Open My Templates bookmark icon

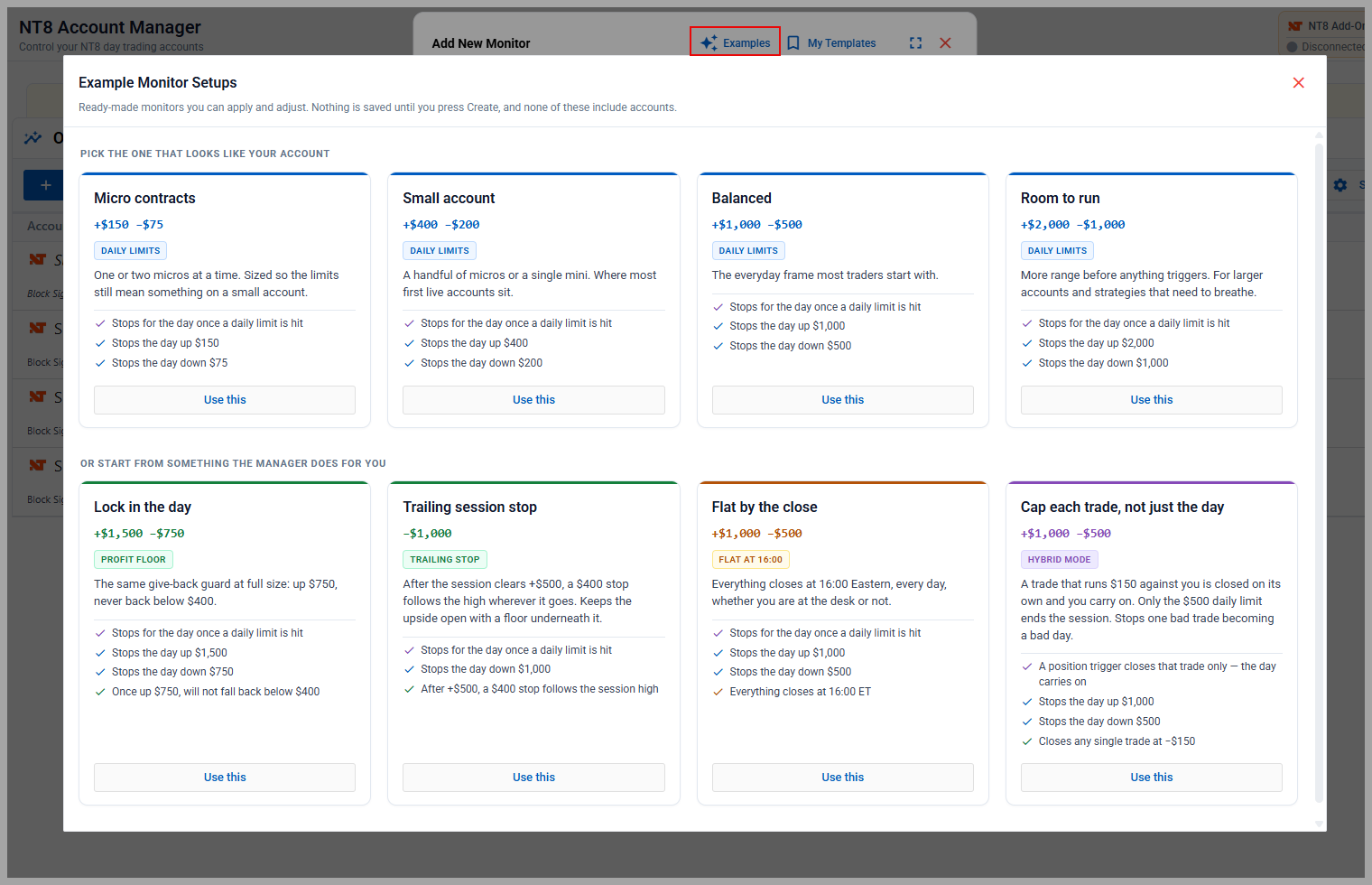pos(793,42)
